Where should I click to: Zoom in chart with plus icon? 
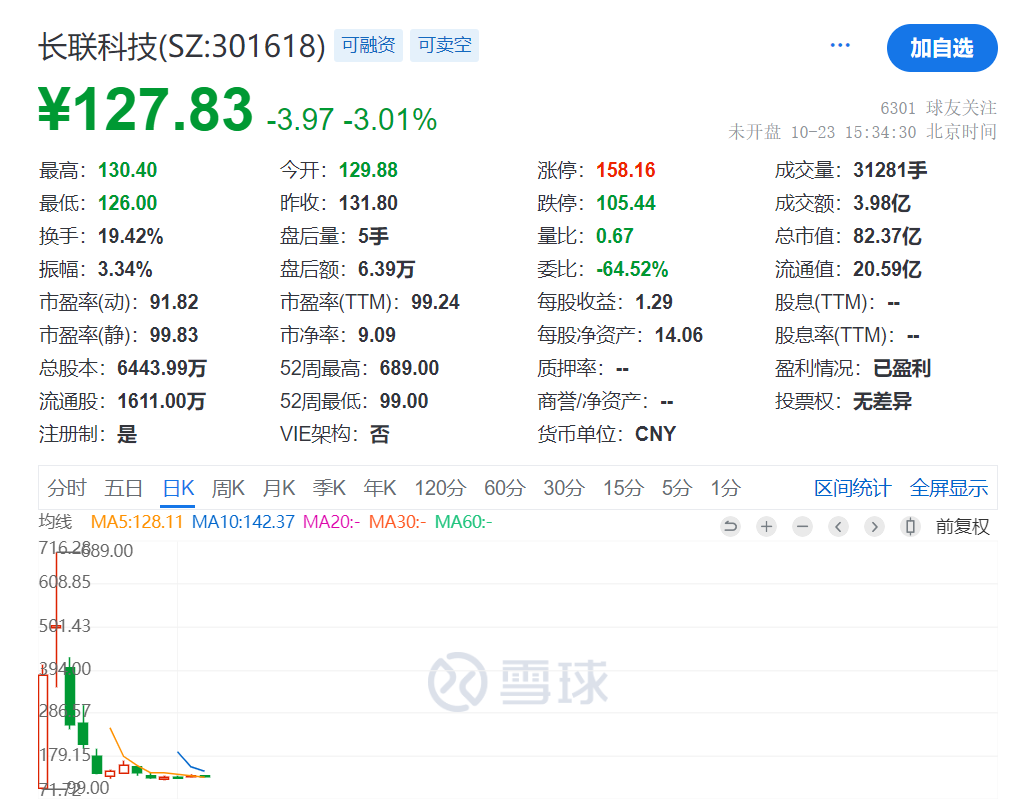click(766, 526)
